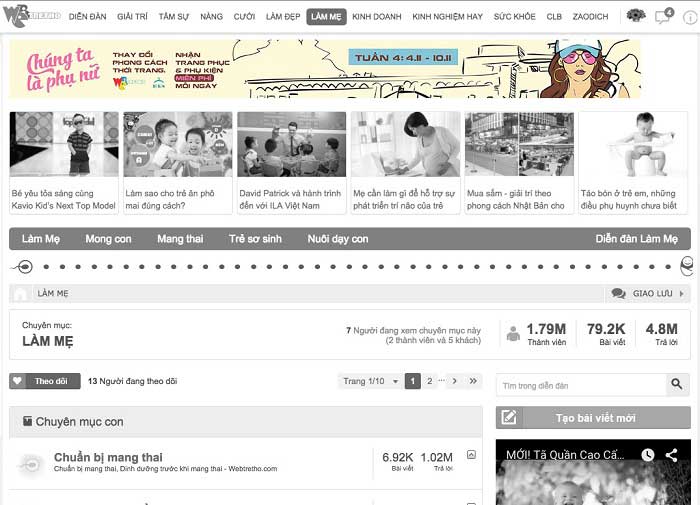Image resolution: width=700 pixels, height=505 pixels.
Task: Open KINH DOANH menu
Action: 377,17
